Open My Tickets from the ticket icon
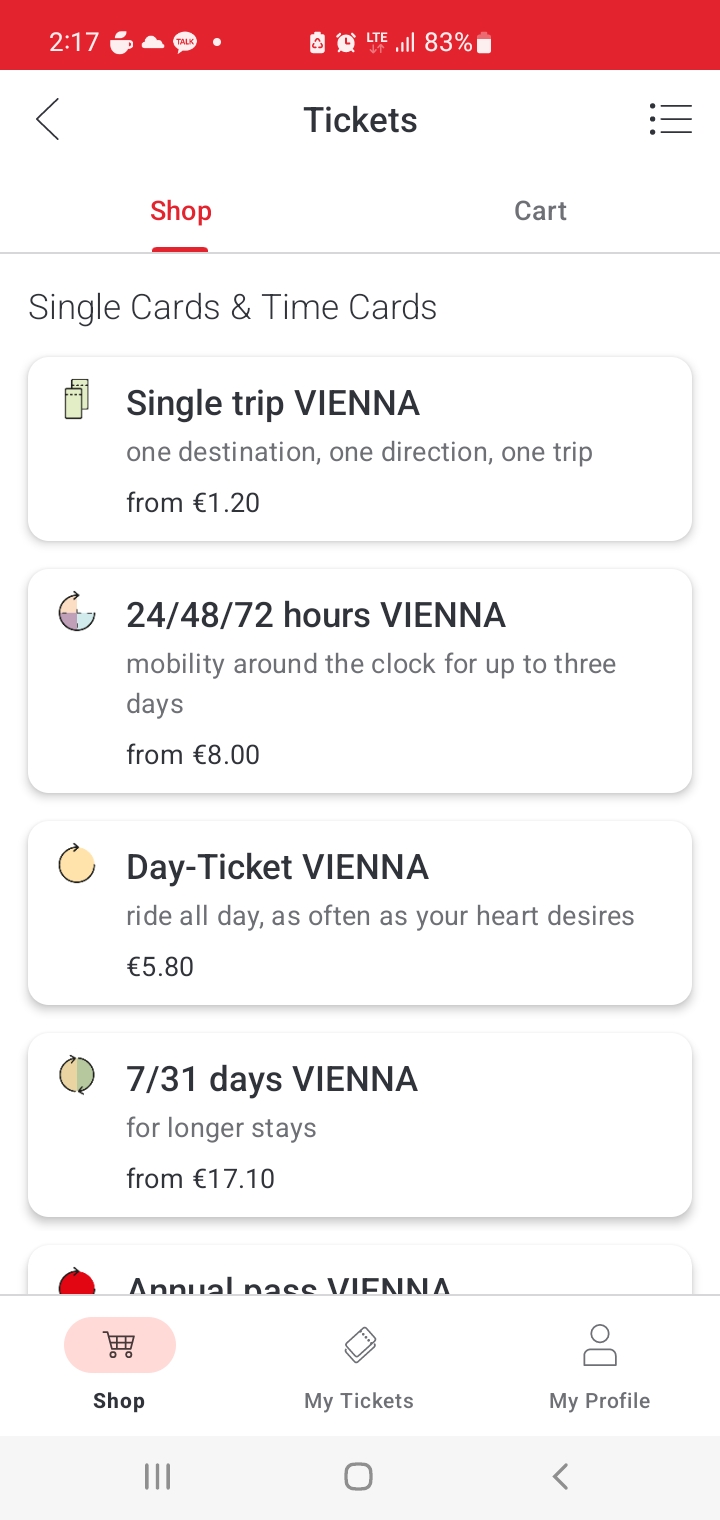The height and width of the screenshot is (1520, 720). 359,1345
